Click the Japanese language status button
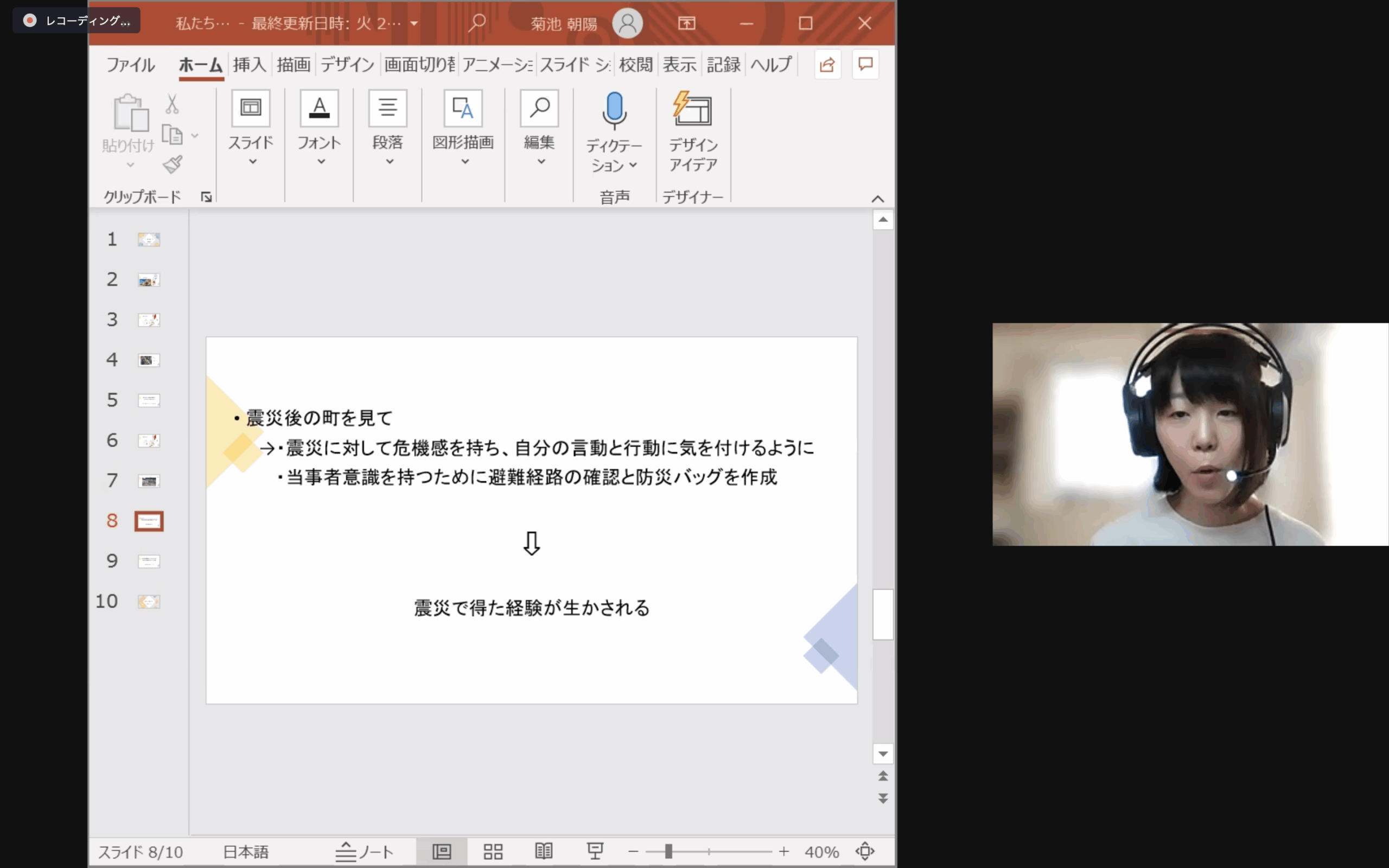The width and height of the screenshot is (1389, 868). (x=246, y=852)
